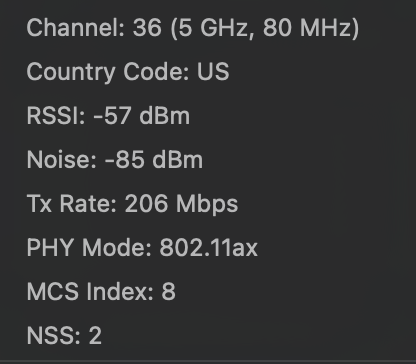Click the 80 MHz width text

(308, 28)
